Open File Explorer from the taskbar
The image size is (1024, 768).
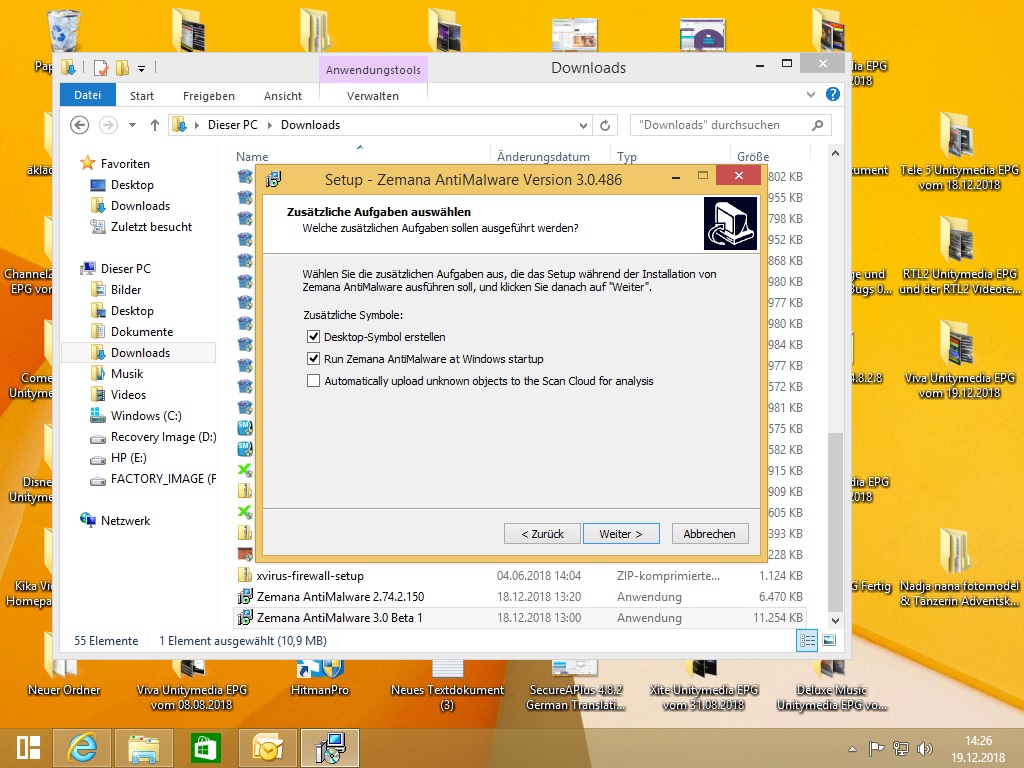[144, 748]
